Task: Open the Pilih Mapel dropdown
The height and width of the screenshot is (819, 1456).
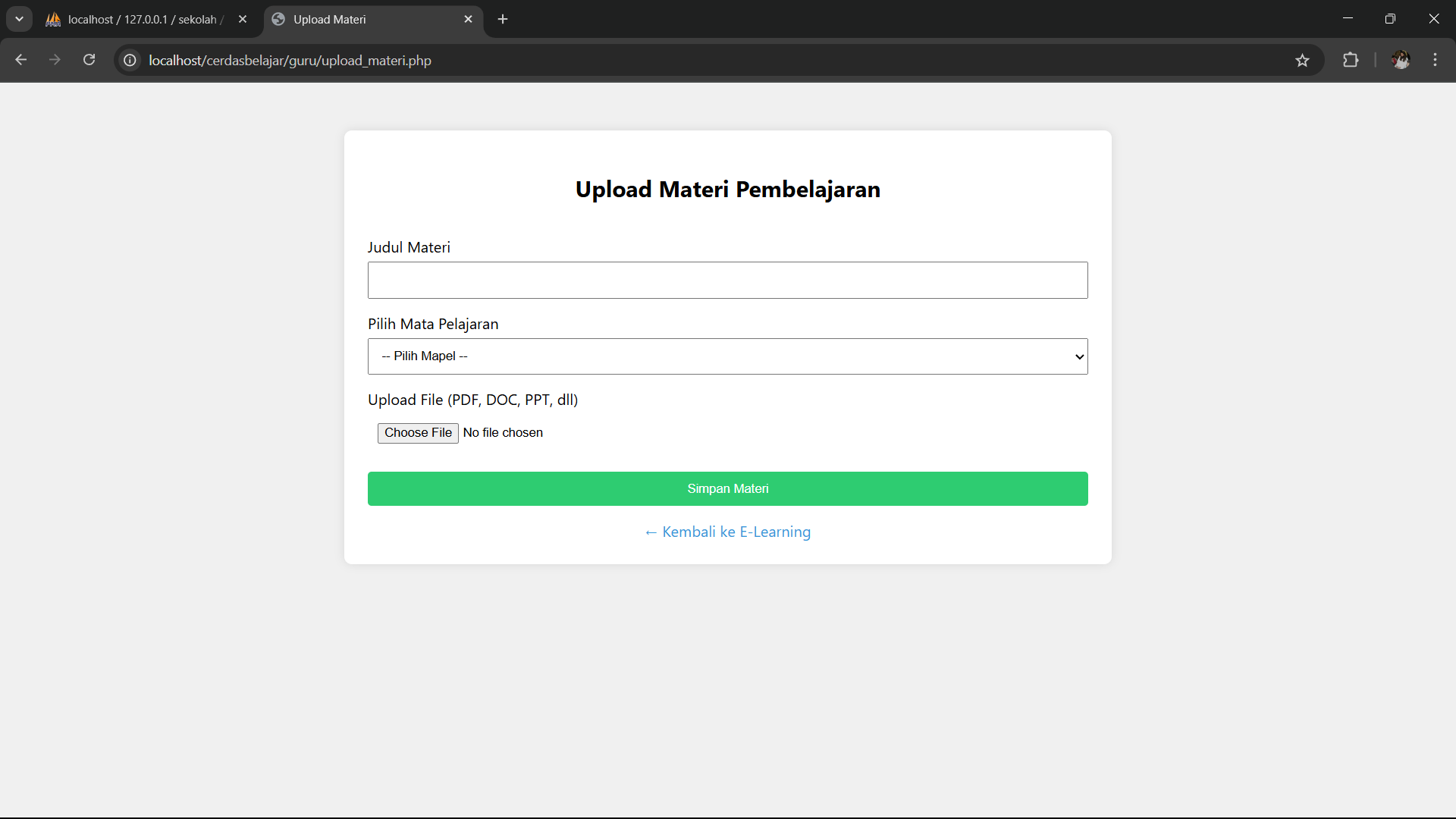Action: coord(727,356)
